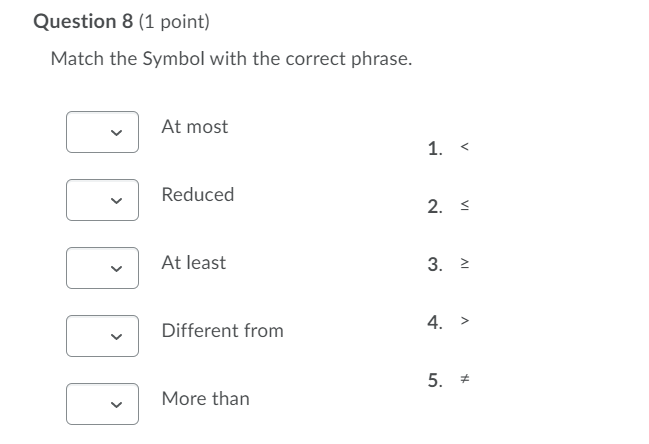Image resolution: width=649 pixels, height=444 pixels.
Task: Click the list number 2 label
Action: (434, 207)
